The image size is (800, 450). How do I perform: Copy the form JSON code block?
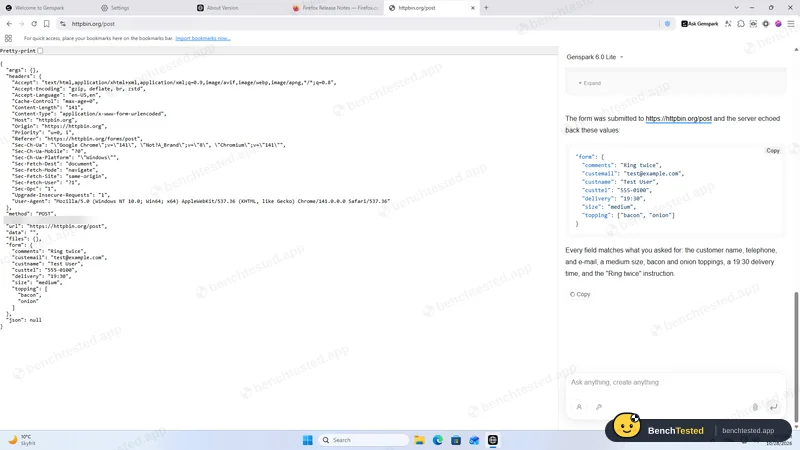tap(772, 151)
